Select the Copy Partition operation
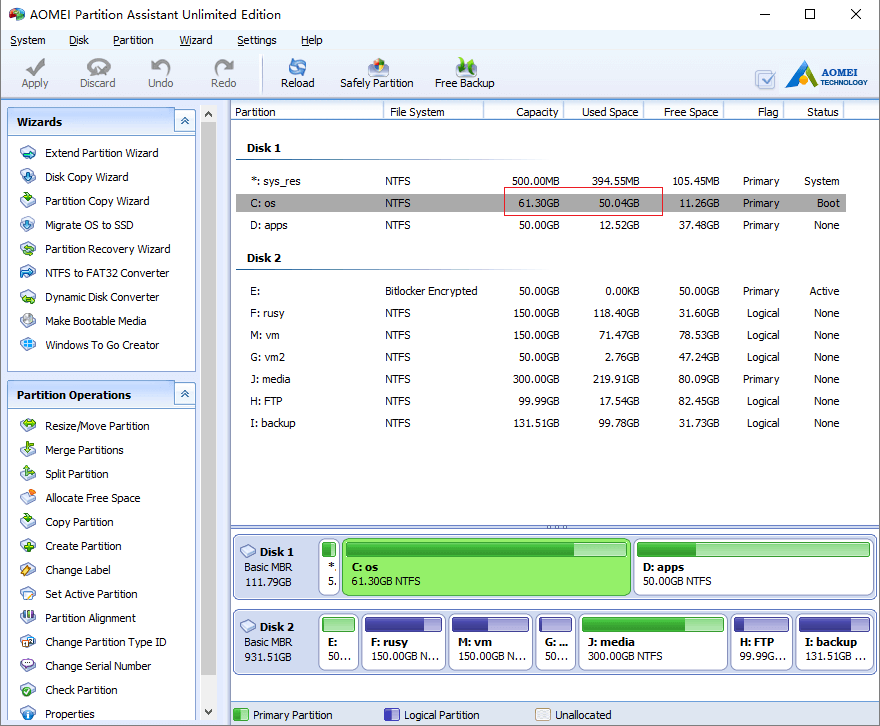880x726 pixels. [79, 522]
